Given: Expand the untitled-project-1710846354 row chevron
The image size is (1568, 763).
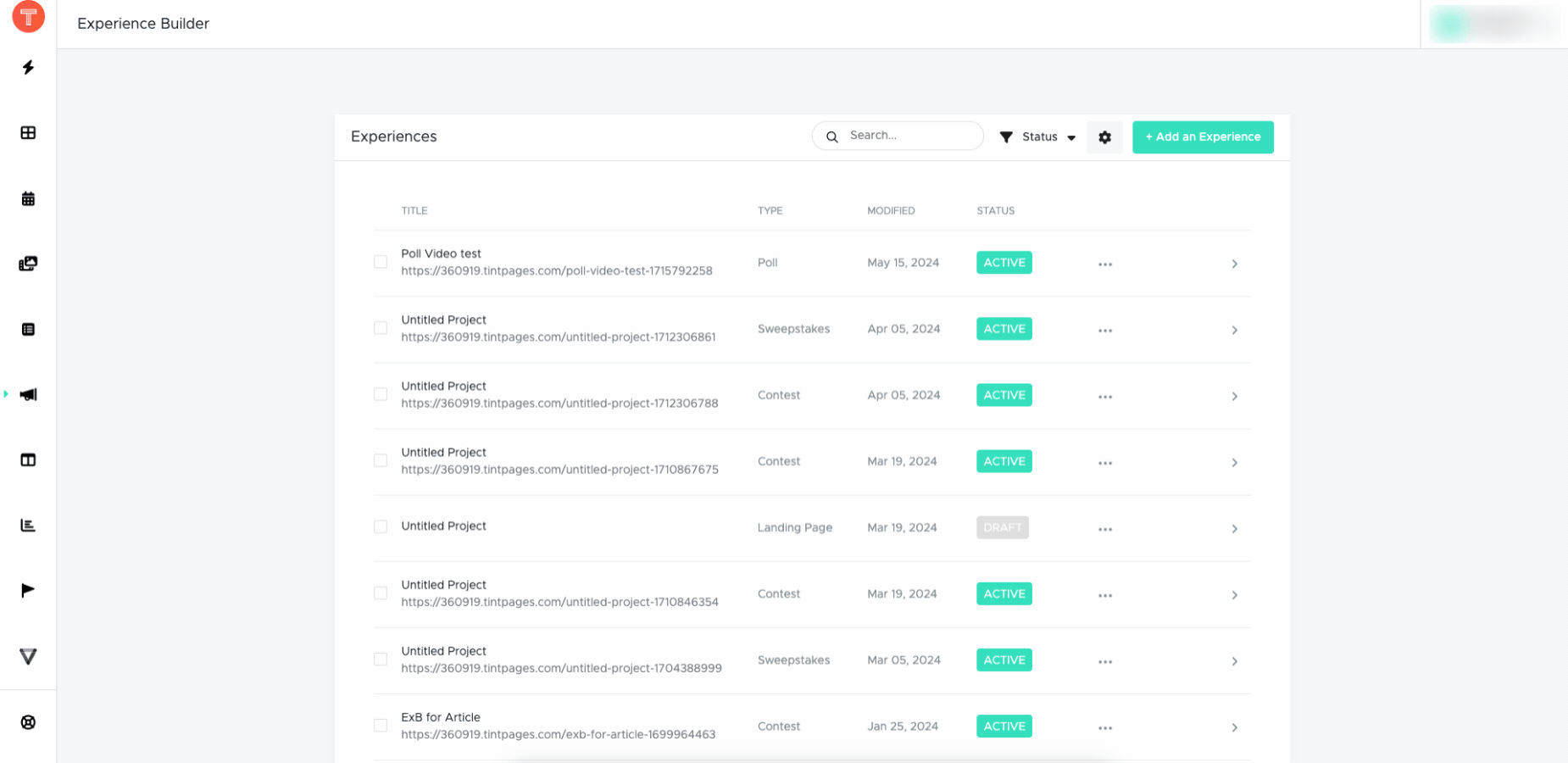Looking at the screenshot, I should pos(1234,594).
